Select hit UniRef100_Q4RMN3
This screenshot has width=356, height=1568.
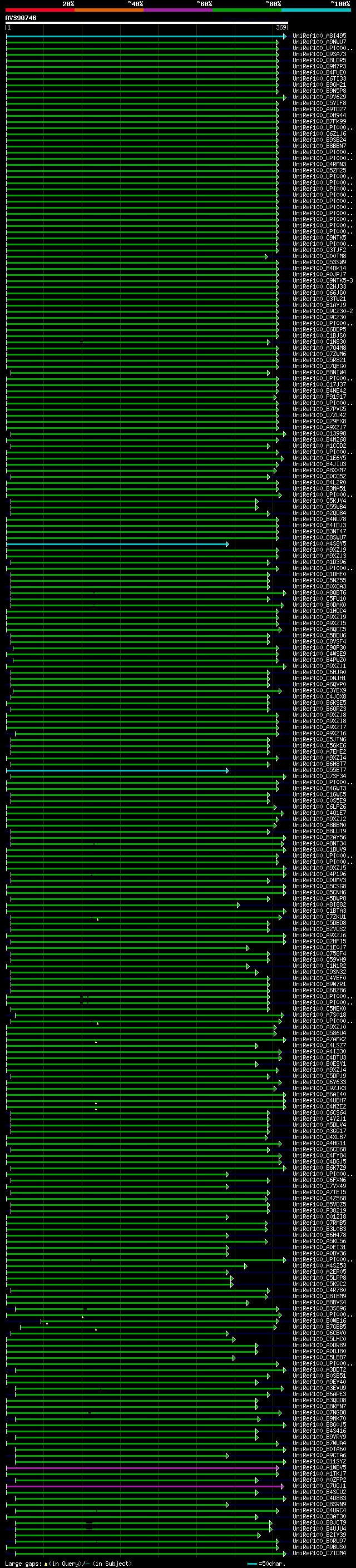pyautogui.click(x=319, y=164)
